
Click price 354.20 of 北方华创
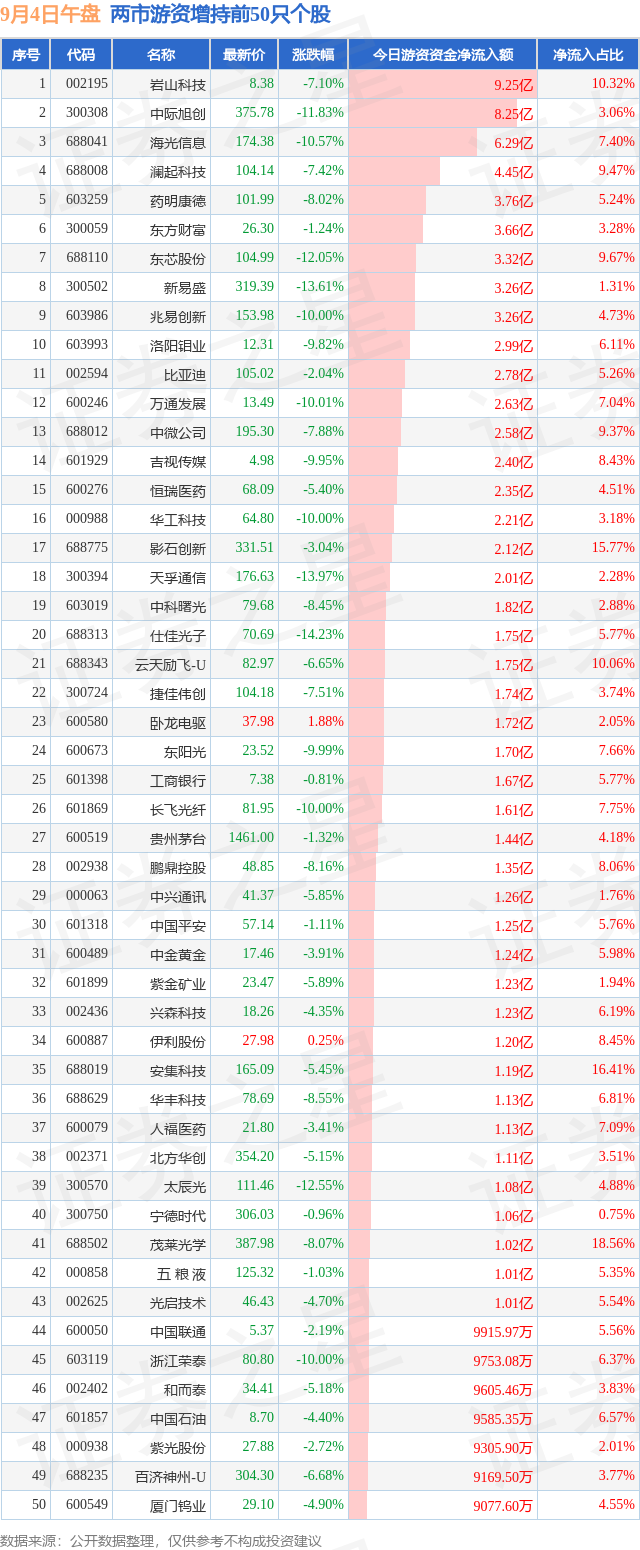pos(255,1157)
